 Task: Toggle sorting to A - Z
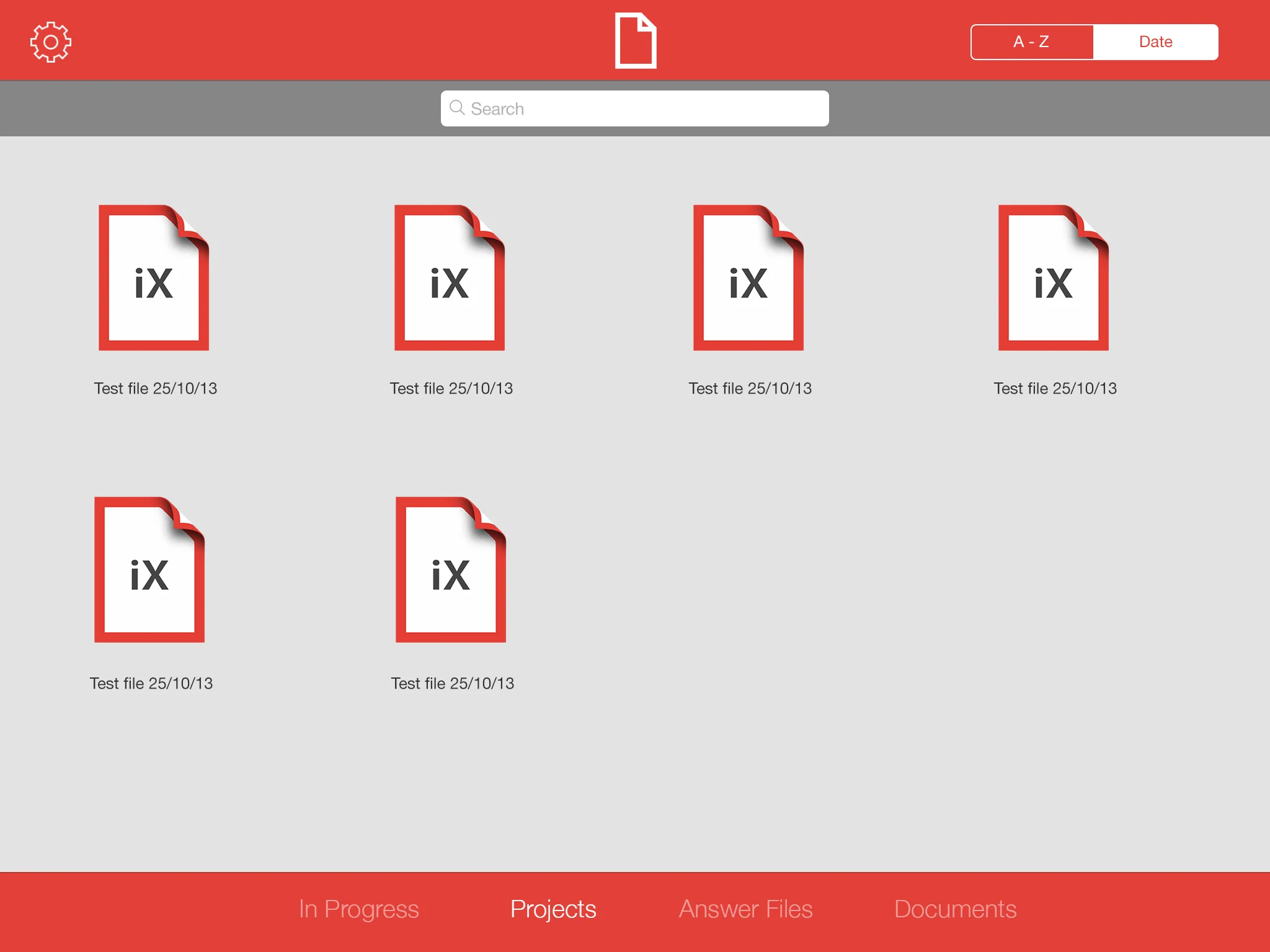1031,42
